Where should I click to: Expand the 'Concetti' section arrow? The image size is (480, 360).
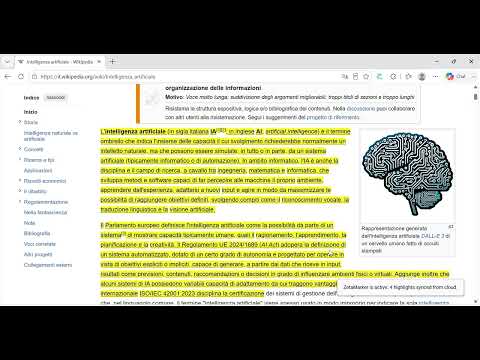pyautogui.click(x=20, y=149)
